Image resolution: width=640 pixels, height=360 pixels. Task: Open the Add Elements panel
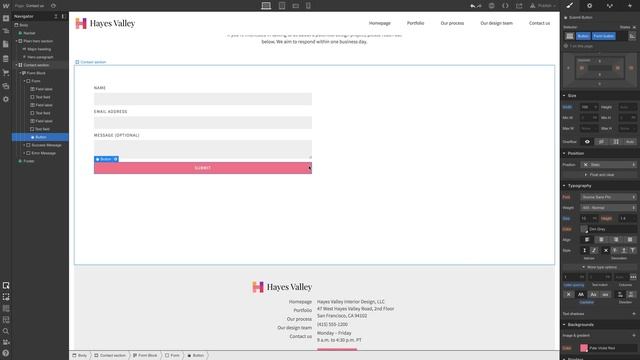coord(6,18)
